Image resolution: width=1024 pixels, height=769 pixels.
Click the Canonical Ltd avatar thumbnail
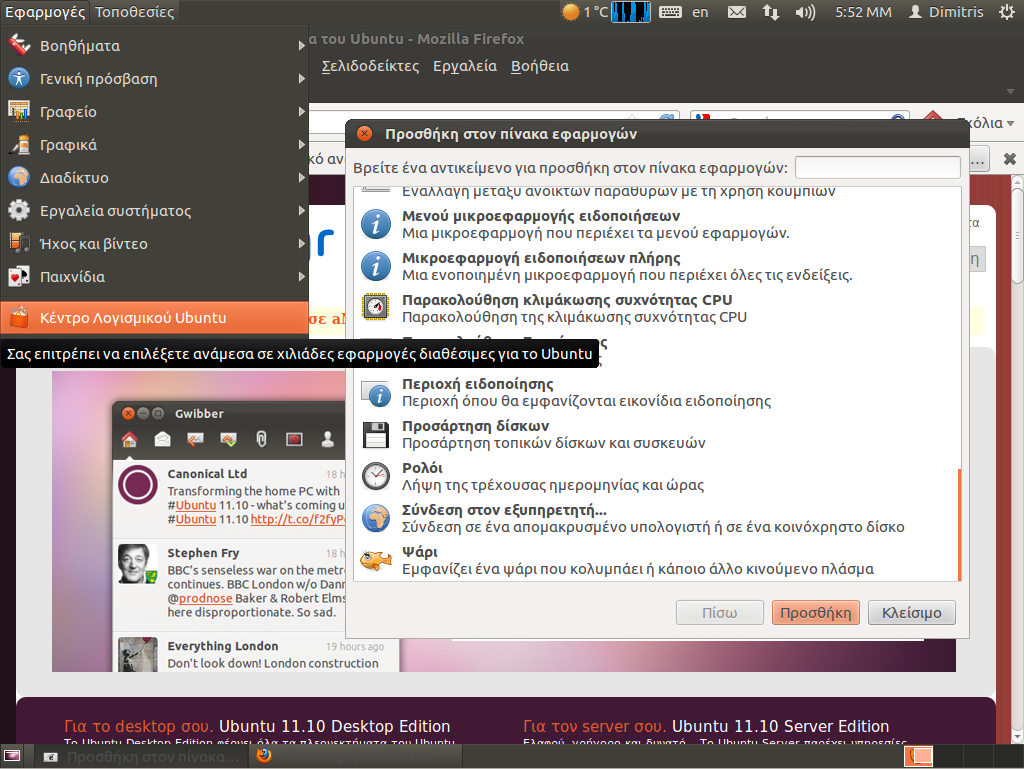click(x=138, y=484)
